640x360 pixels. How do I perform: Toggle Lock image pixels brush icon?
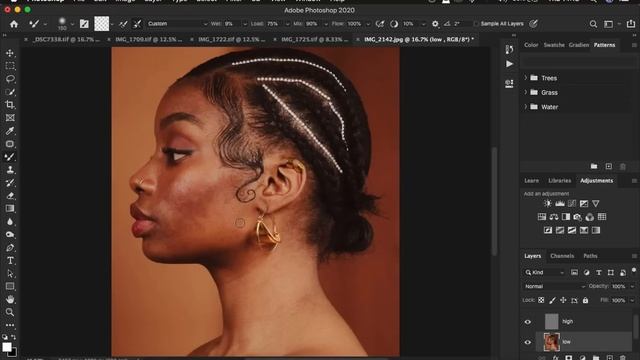(x=552, y=300)
